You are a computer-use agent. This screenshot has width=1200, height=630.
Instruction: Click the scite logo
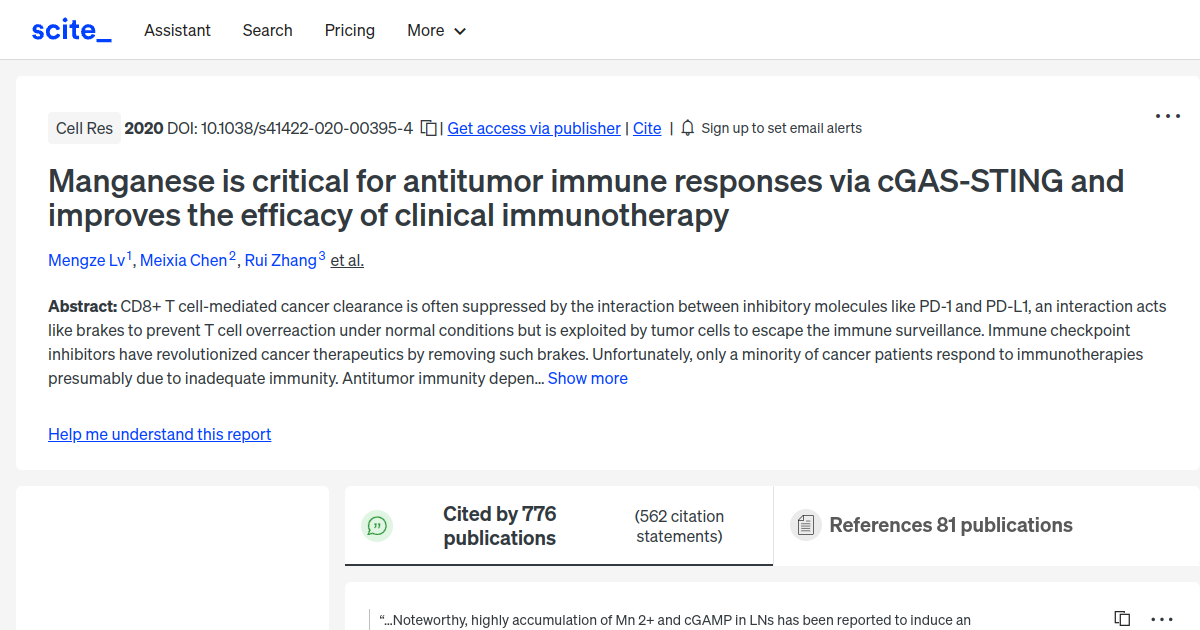pos(70,29)
